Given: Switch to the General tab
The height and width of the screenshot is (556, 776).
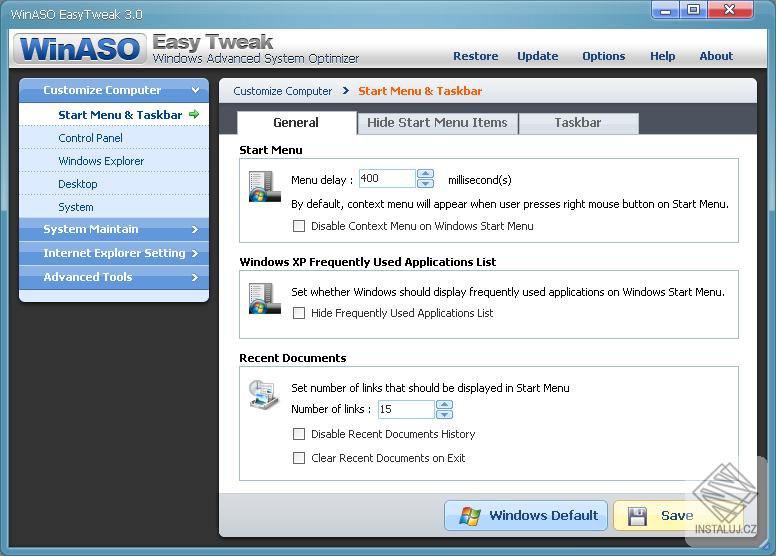Looking at the screenshot, I should pos(296,123).
